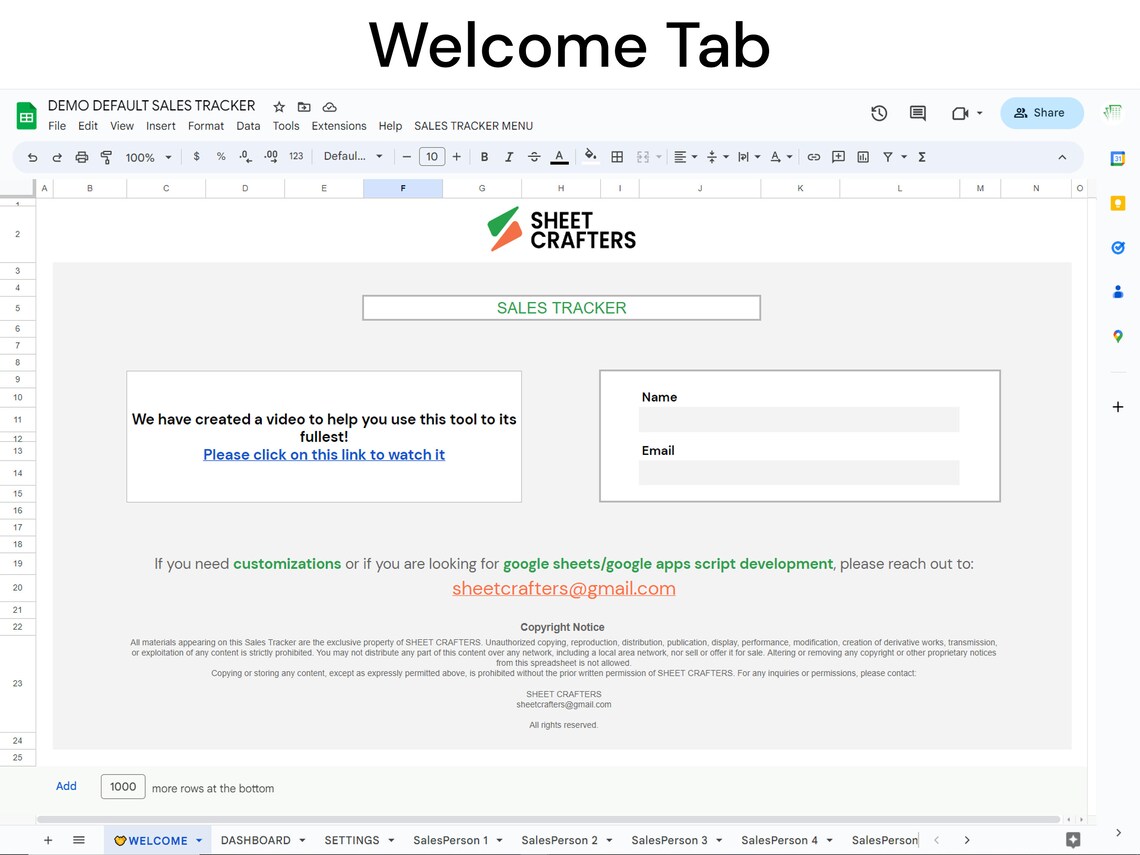Open the Insert chart tool

coord(861,157)
